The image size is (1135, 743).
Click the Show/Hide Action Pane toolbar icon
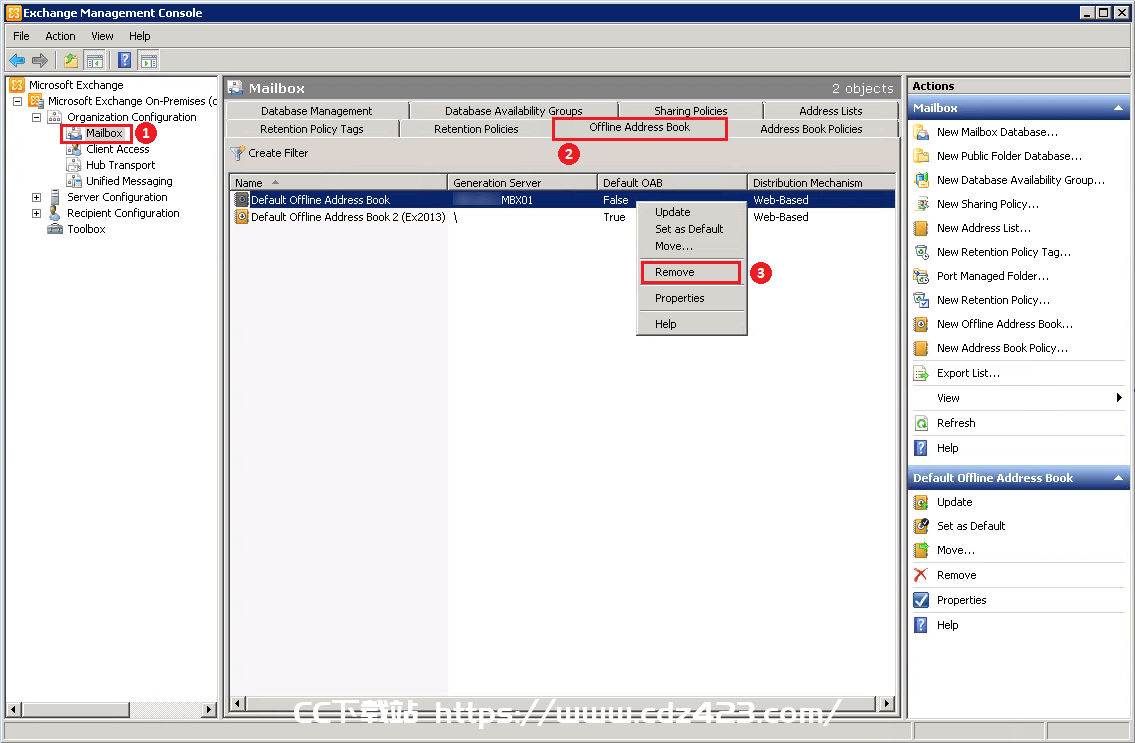point(148,61)
